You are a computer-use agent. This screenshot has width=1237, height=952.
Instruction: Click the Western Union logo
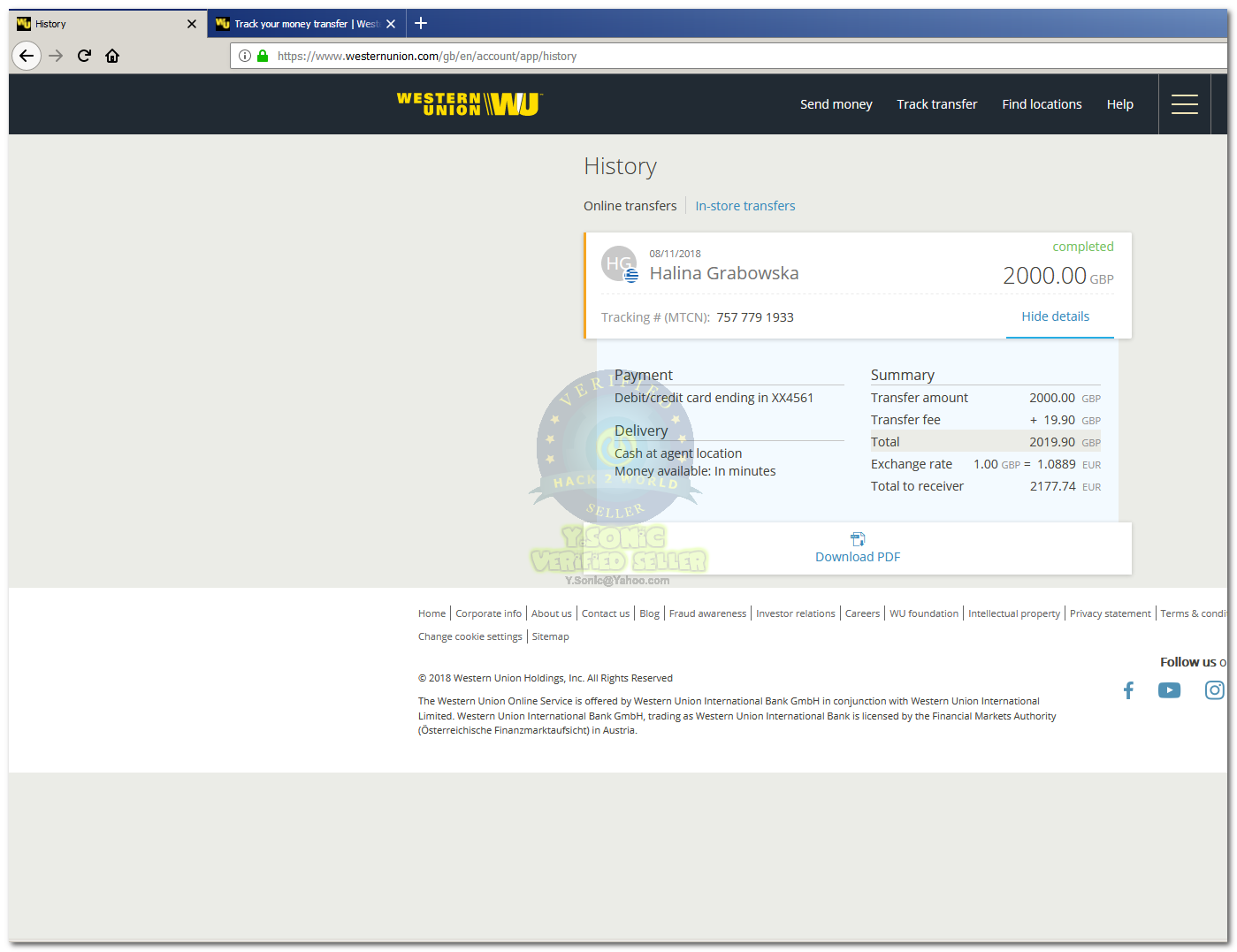pos(469,104)
